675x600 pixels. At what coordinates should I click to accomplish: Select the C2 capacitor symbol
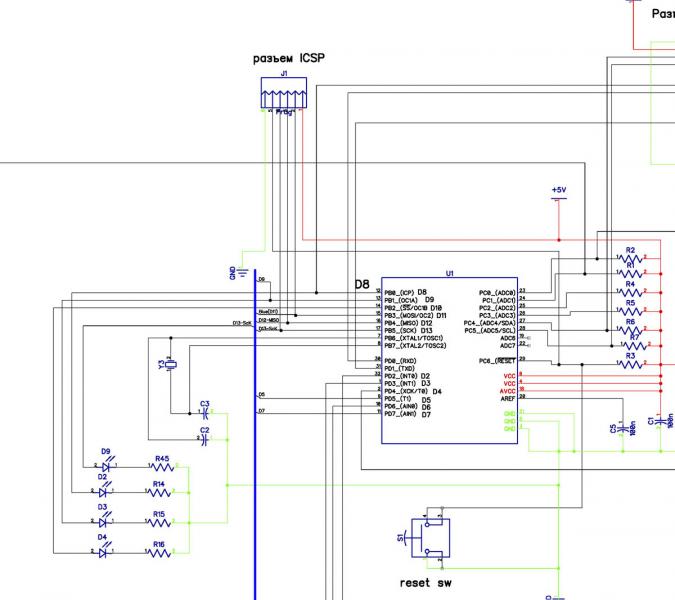[x=204, y=439]
